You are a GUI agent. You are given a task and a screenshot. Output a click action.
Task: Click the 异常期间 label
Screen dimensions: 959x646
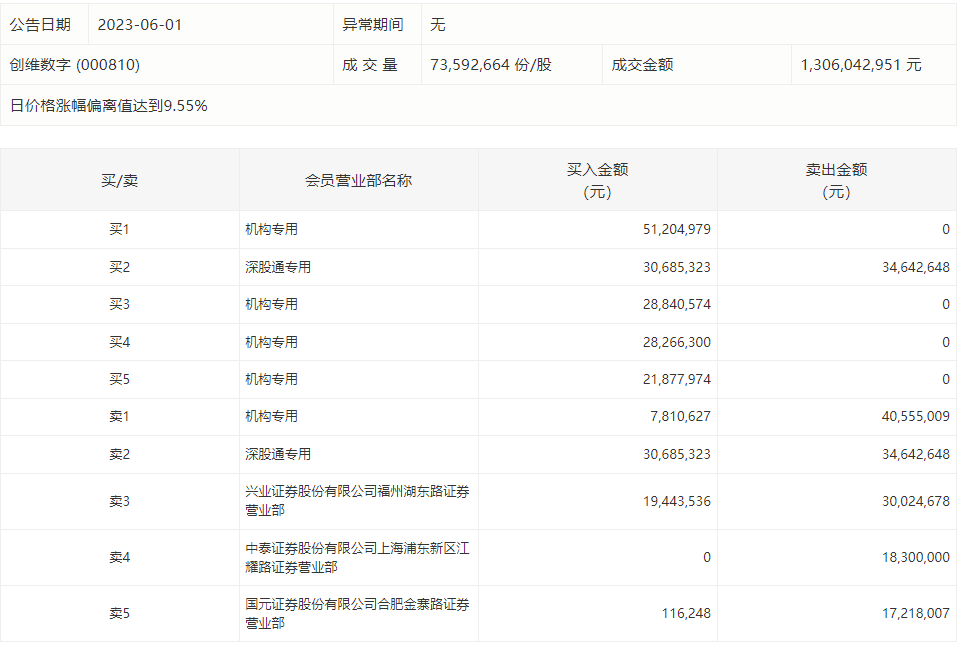[372, 24]
